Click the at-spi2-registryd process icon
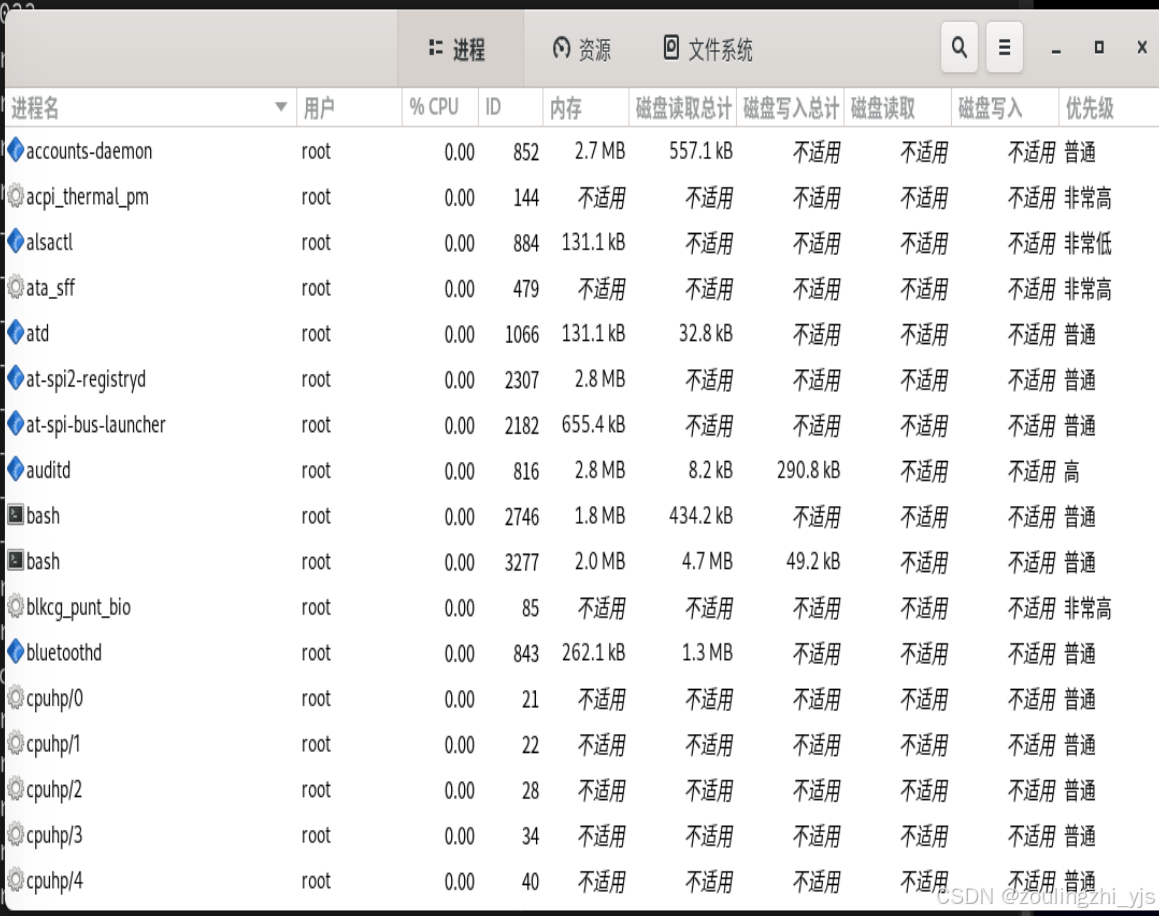Screen dimensions: 1159x916 (x=16, y=379)
